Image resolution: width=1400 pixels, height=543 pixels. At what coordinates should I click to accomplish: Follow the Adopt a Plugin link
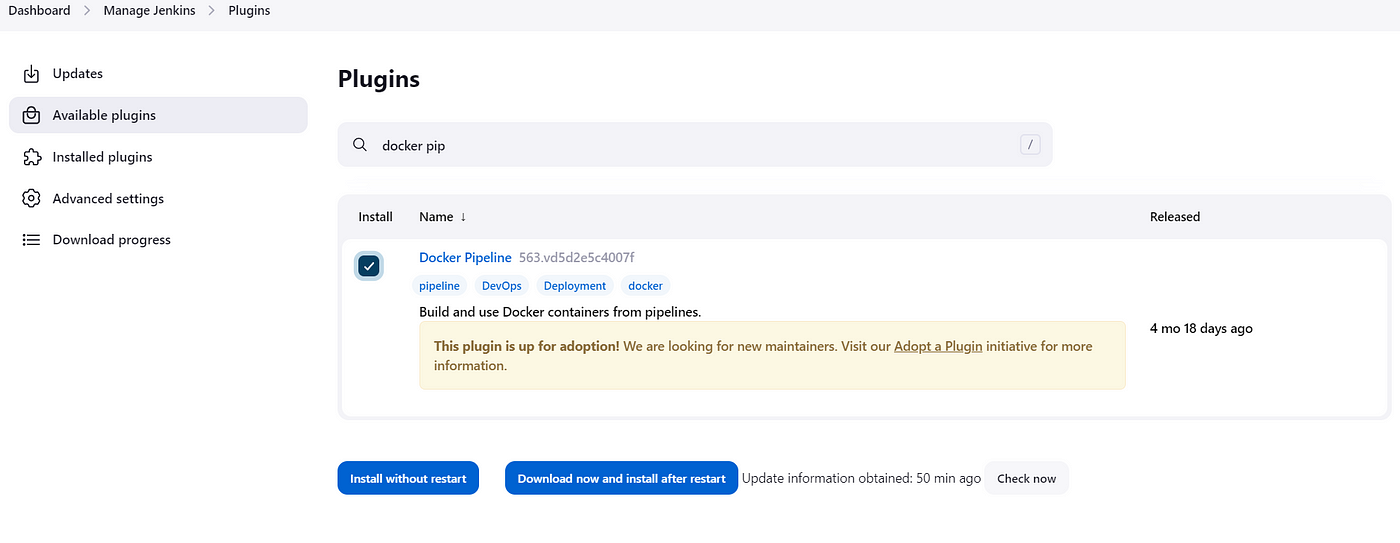938,346
